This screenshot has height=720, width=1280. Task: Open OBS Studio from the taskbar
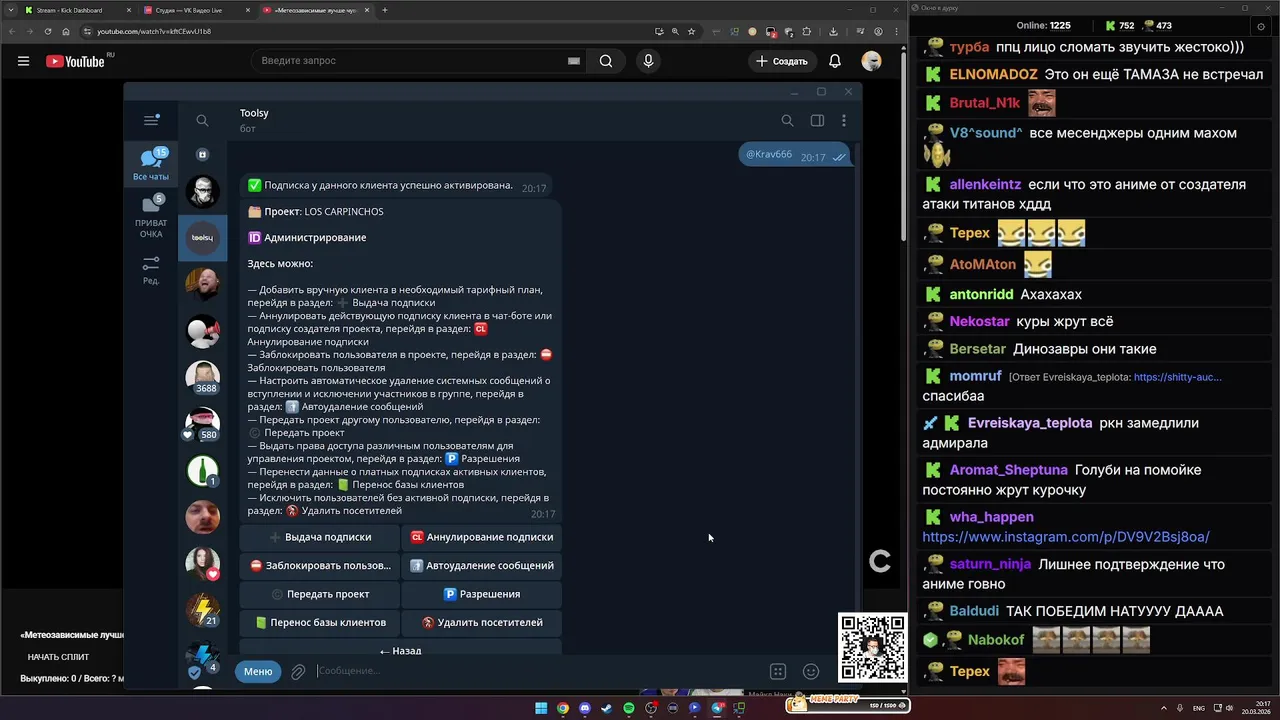651,708
